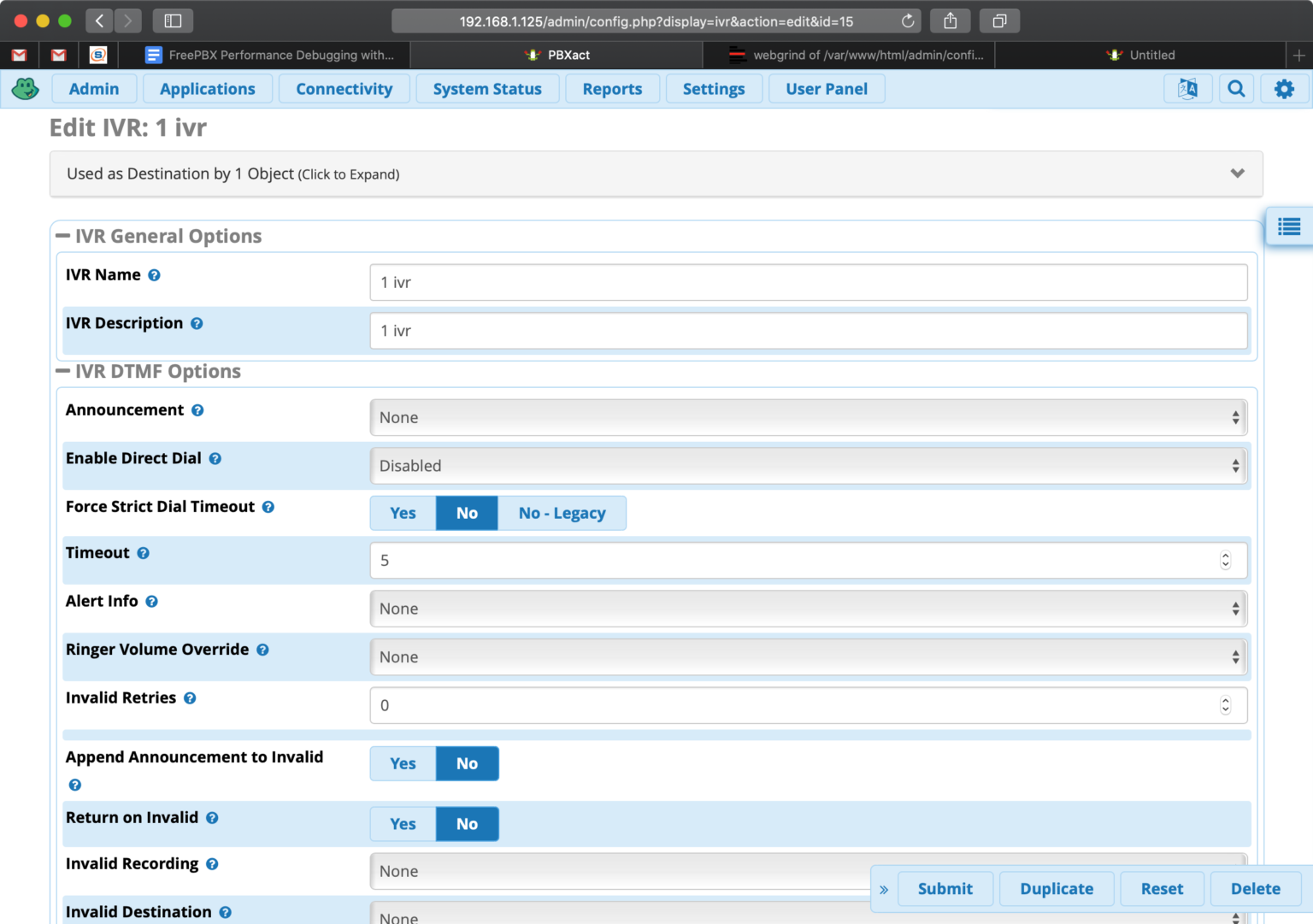The width and height of the screenshot is (1313, 924).
Task: Delete this IVR
Action: click(1255, 888)
